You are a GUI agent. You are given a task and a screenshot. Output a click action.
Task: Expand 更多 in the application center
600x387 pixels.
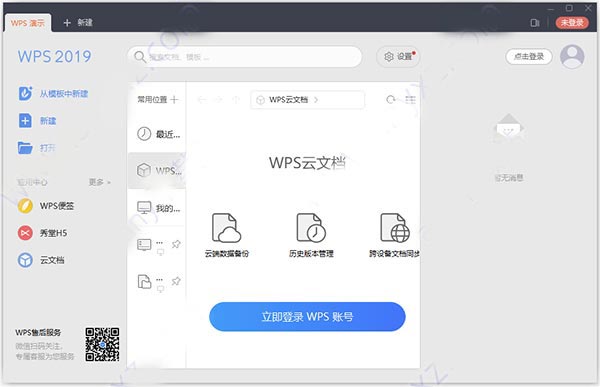click(x=99, y=182)
